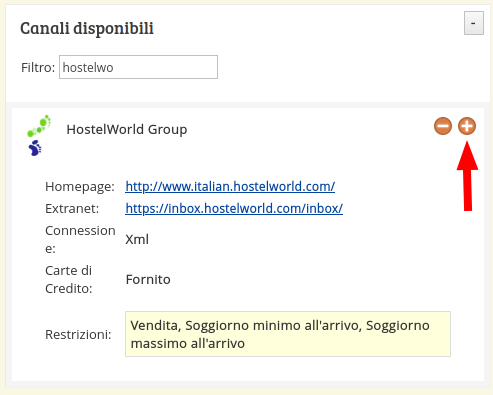Click the HostelWorld footprints logo
The height and width of the screenshot is (395, 493).
39,135
